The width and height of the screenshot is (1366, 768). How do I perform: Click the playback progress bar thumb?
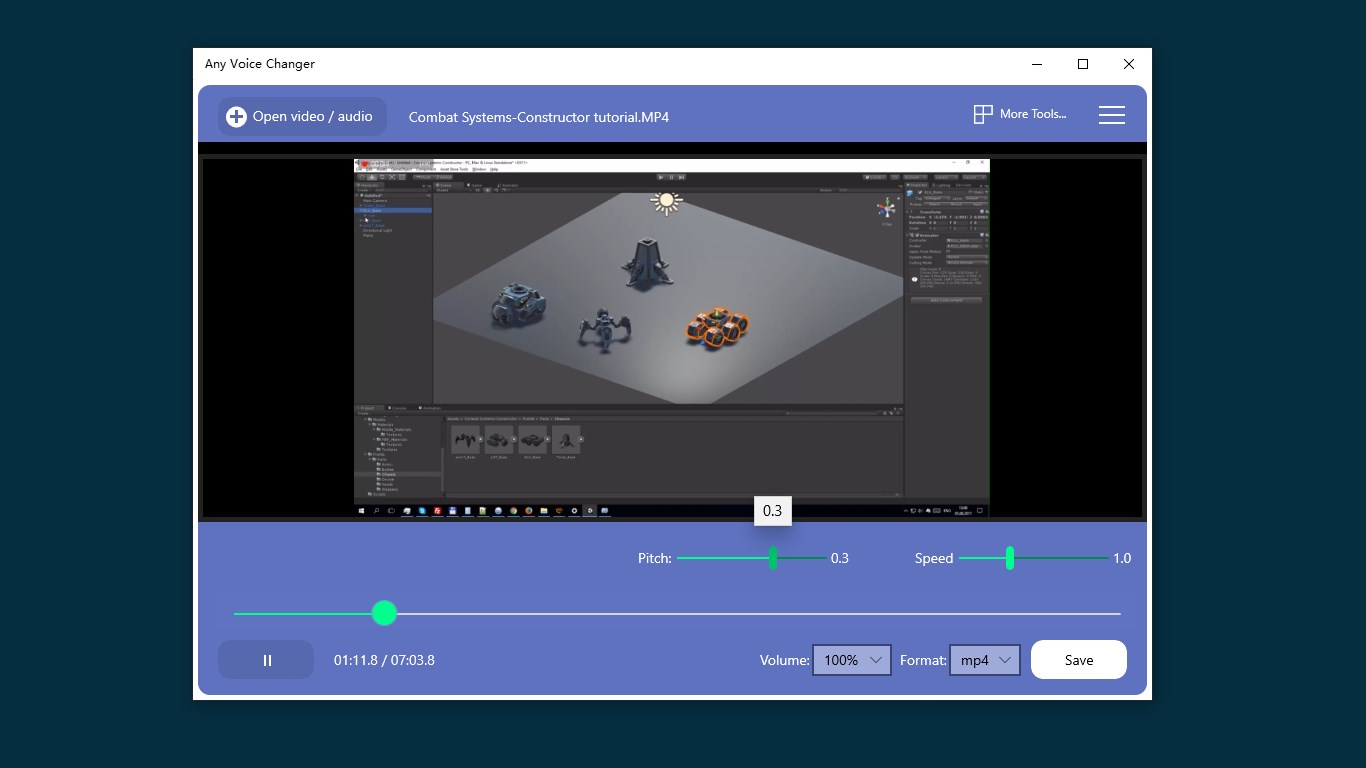pos(385,612)
